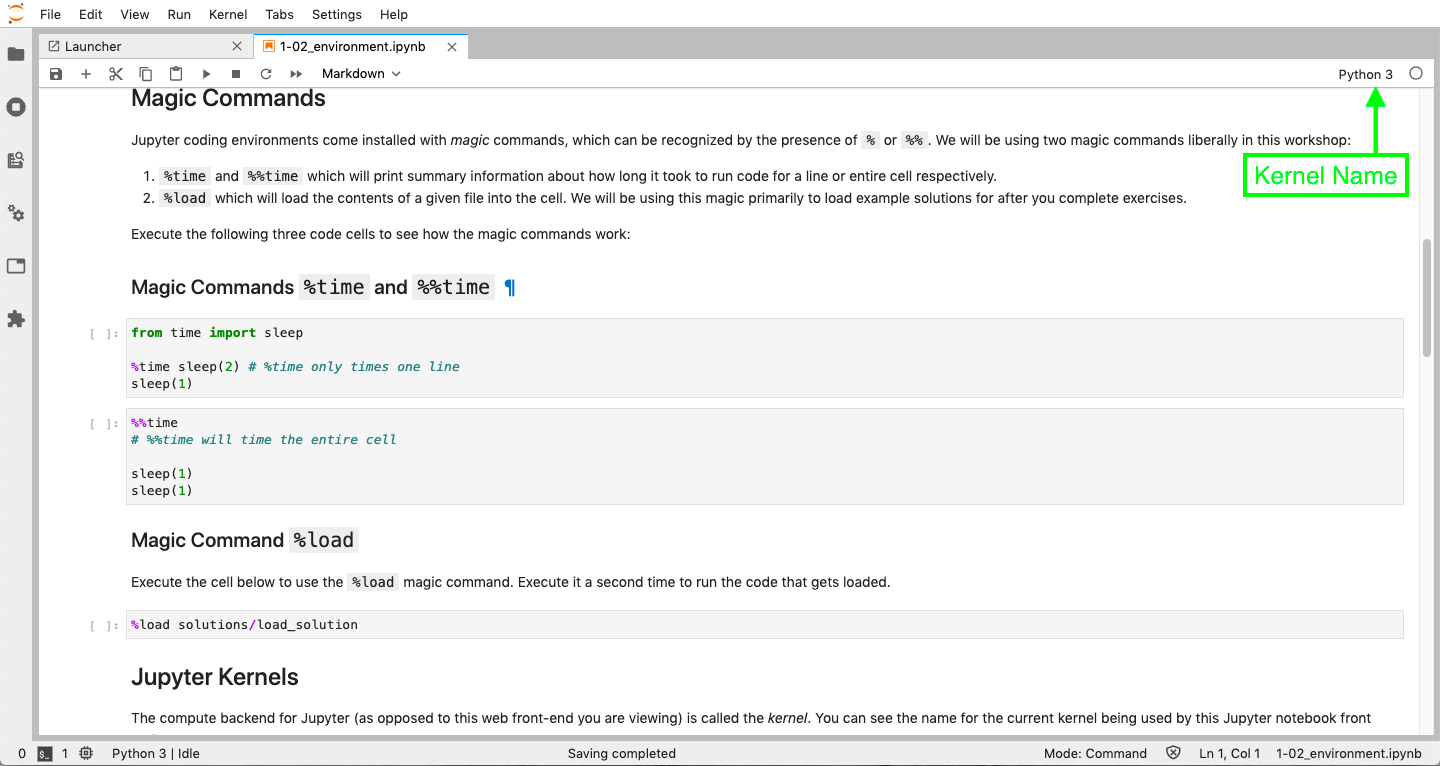1440x766 pixels.
Task: Paste cells from the clipboard icon
Action: pyautogui.click(x=176, y=74)
